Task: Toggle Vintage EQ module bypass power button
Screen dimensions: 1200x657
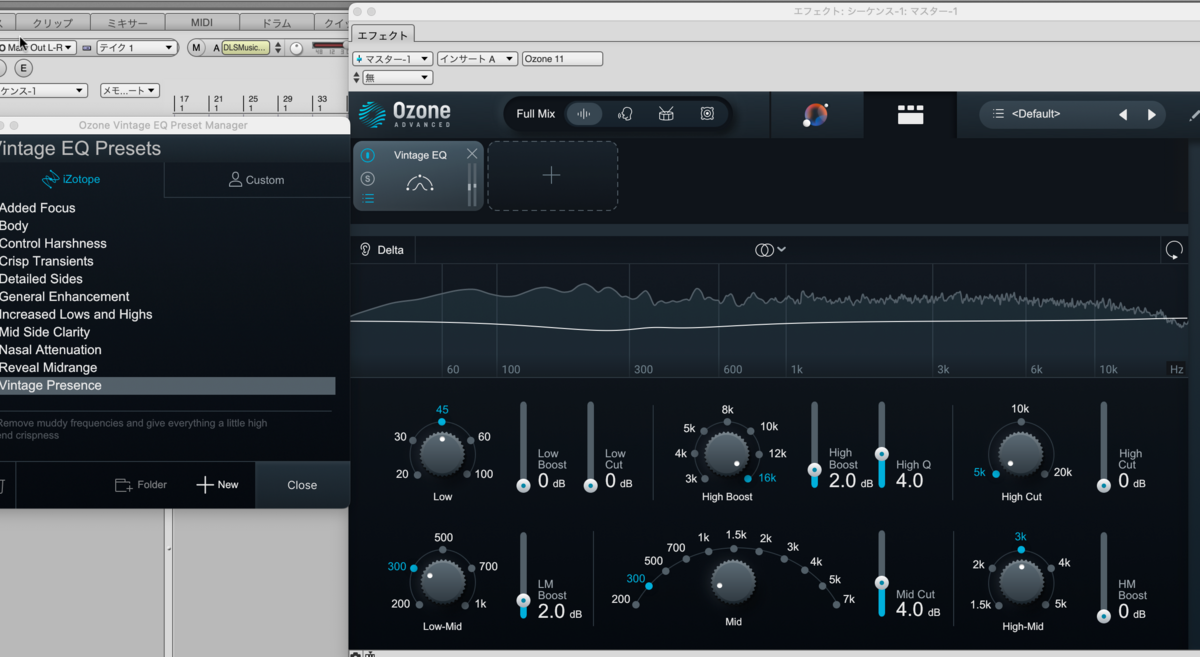Action: point(367,156)
